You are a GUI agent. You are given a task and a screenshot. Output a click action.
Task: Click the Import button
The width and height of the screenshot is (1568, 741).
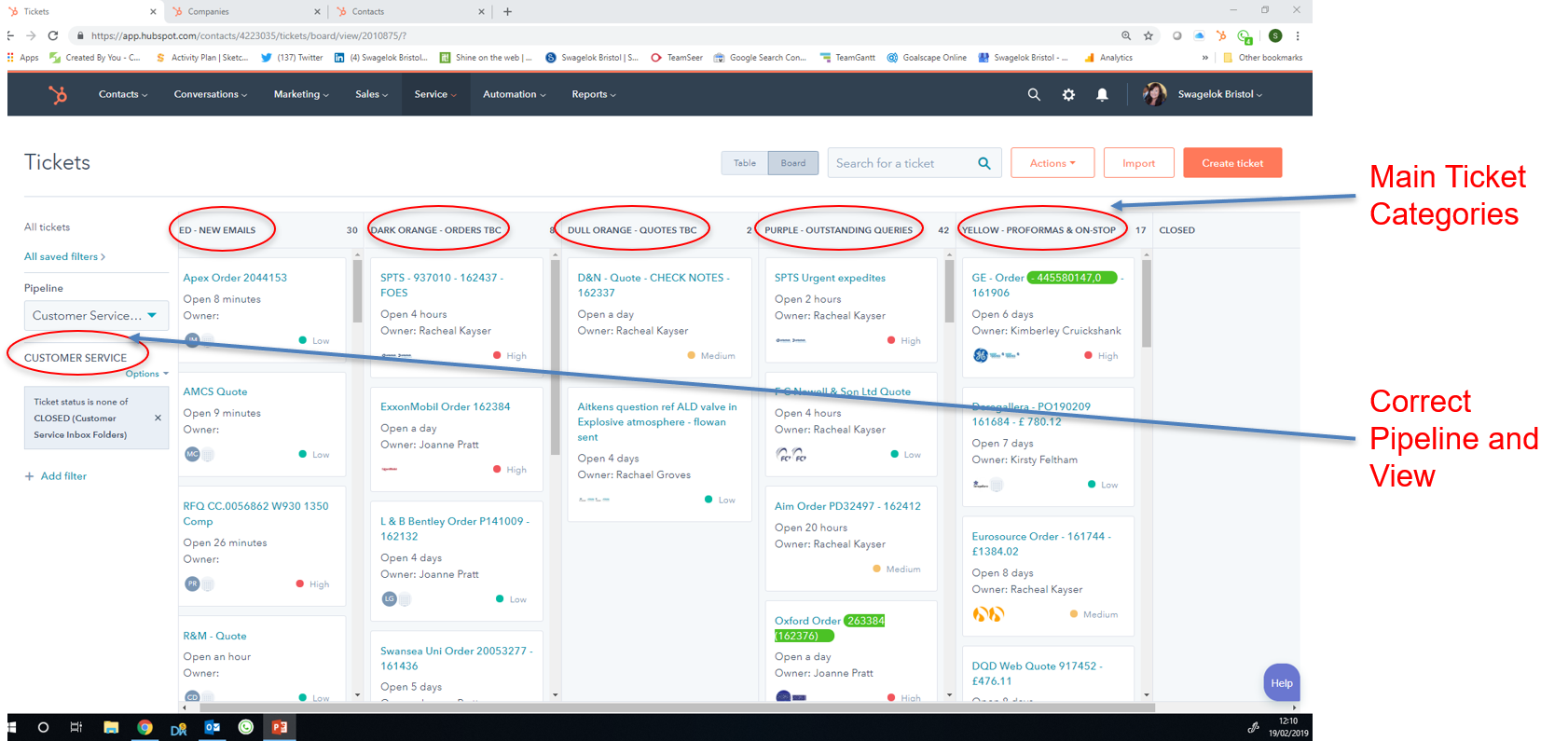(1138, 163)
